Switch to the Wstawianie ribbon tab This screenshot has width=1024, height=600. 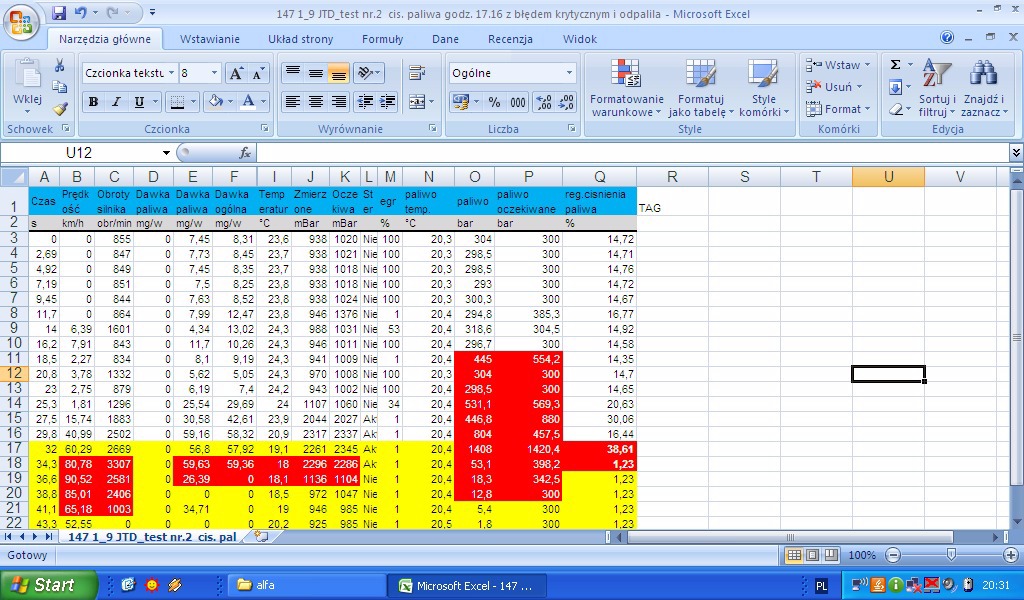(x=210, y=39)
